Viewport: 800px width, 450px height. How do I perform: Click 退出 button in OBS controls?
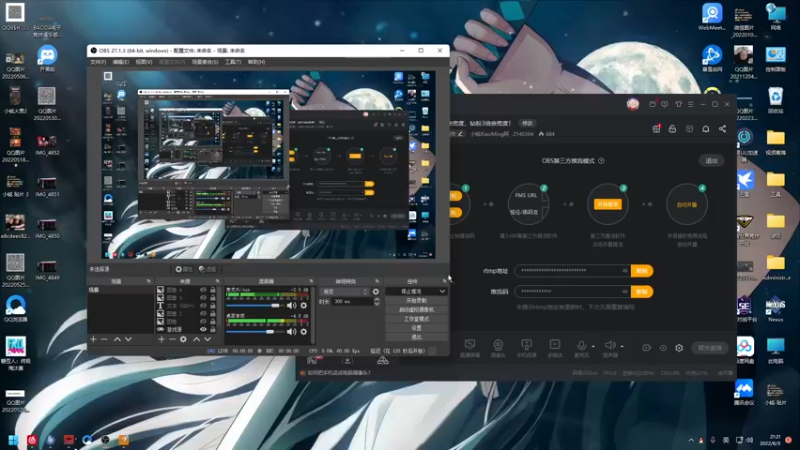pos(416,337)
